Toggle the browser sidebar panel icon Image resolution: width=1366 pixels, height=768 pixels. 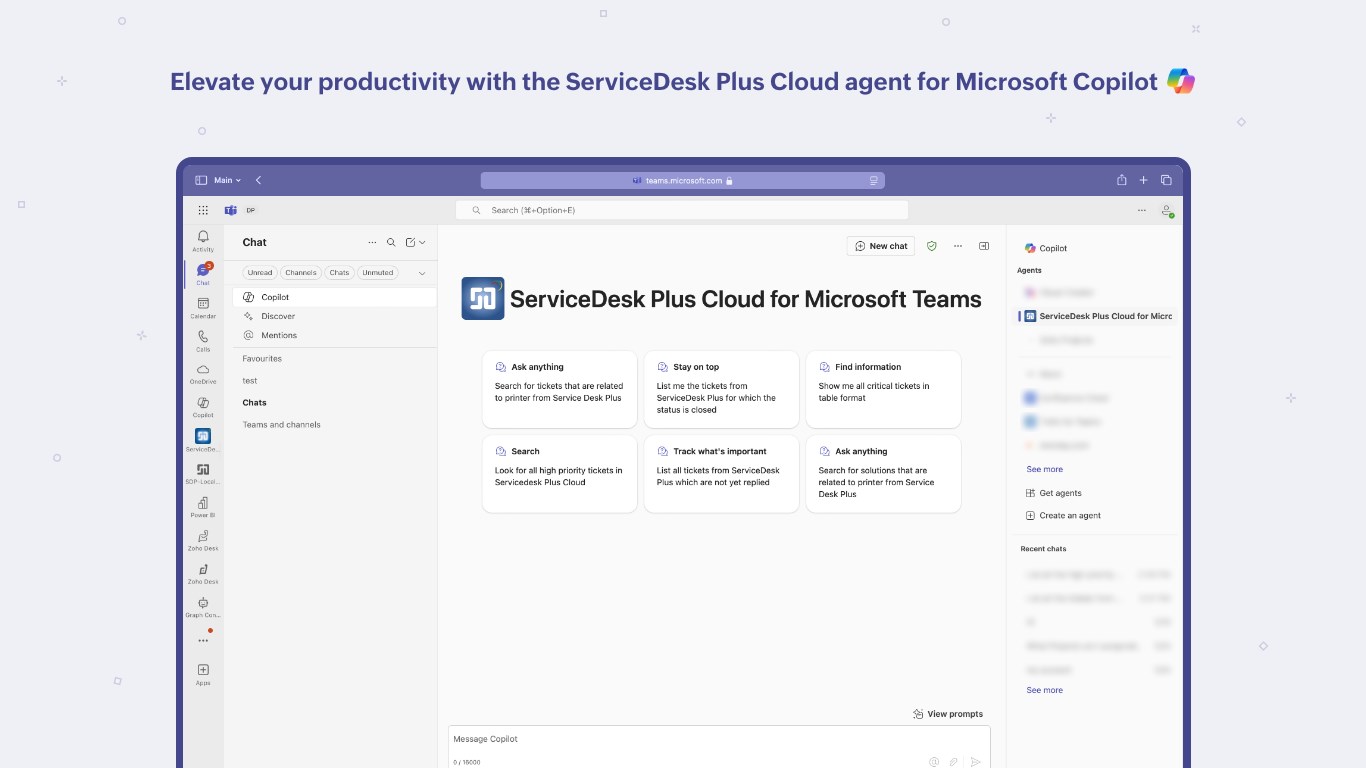[201, 180]
